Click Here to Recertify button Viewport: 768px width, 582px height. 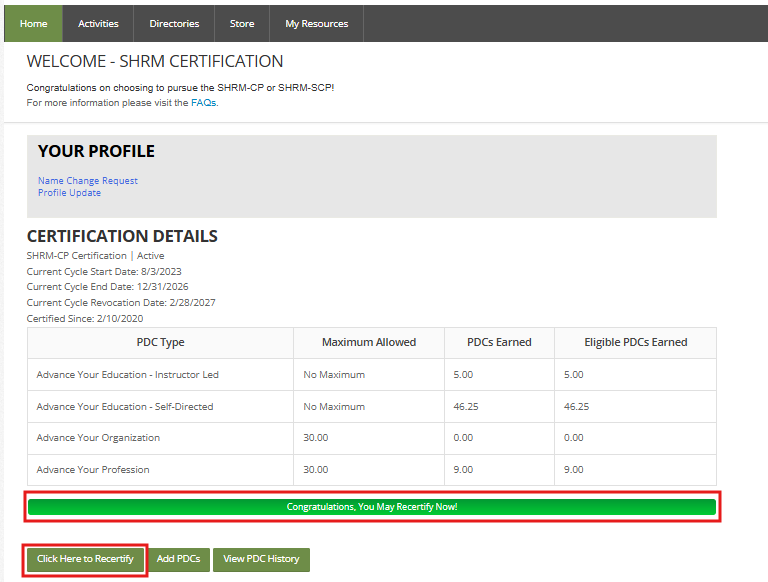pyautogui.click(x=85, y=559)
